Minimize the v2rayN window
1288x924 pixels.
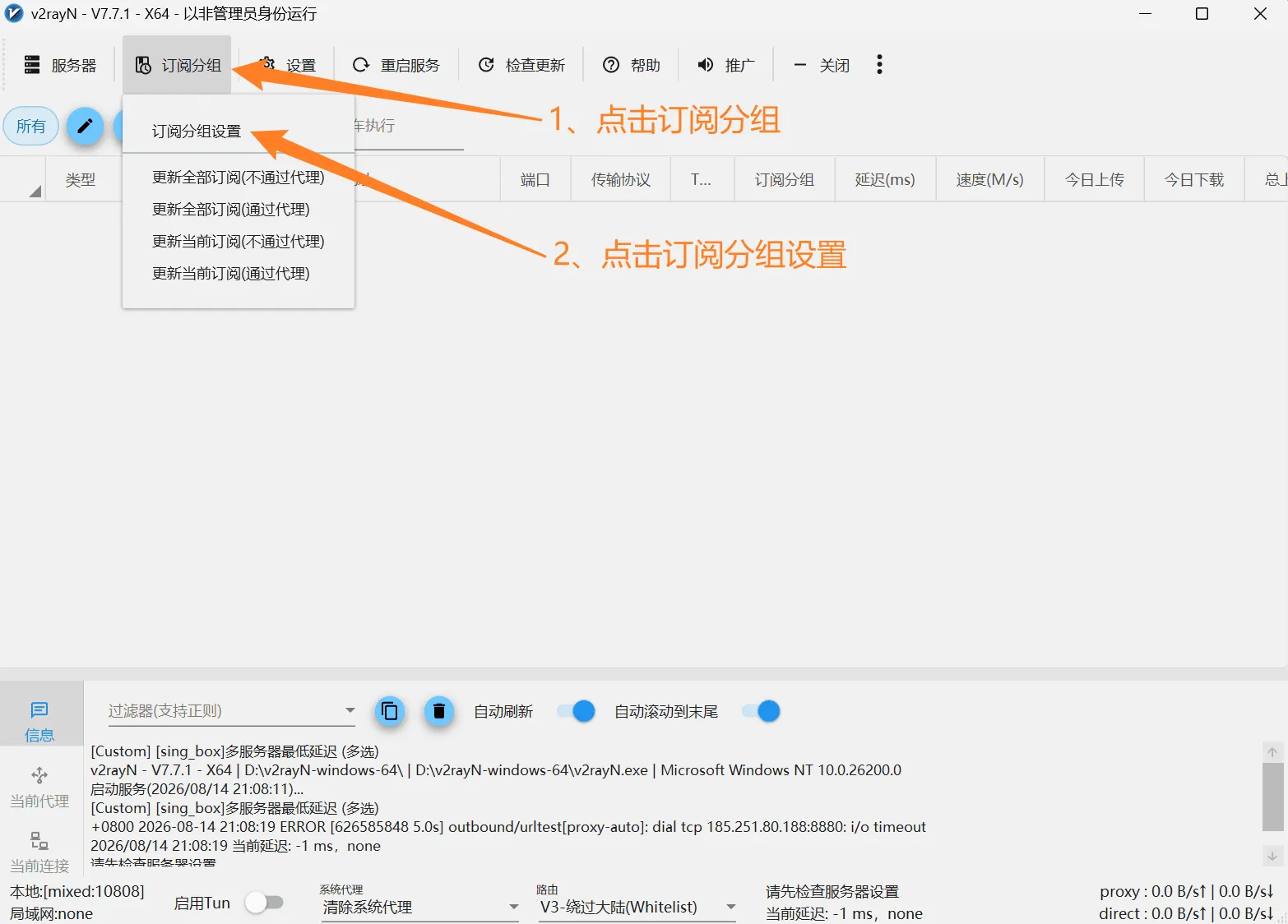pos(1146,14)
